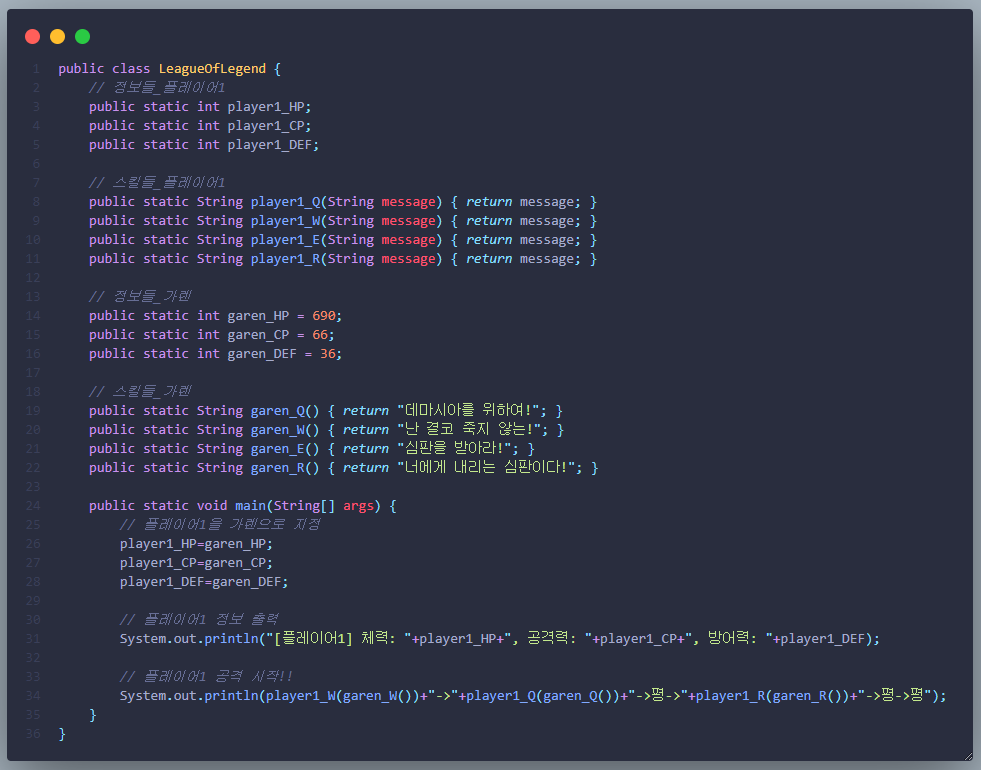The width and height of the screenshot is (981, 770).
Task: Click the method name garen_E on line 21
Action: tap(277, 449)
